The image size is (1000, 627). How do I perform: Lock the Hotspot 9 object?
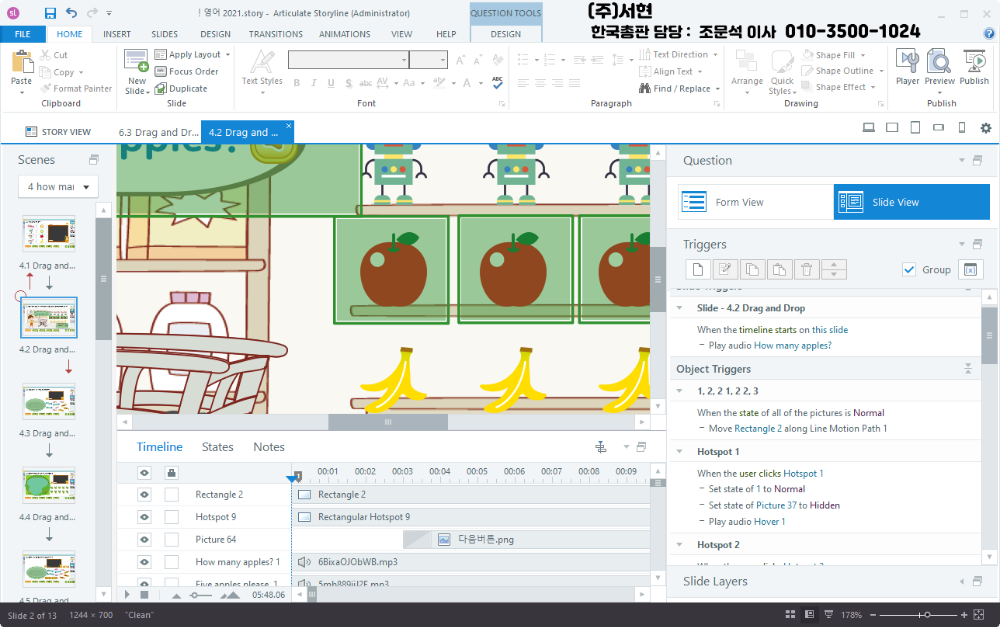(x=172, y=517)
